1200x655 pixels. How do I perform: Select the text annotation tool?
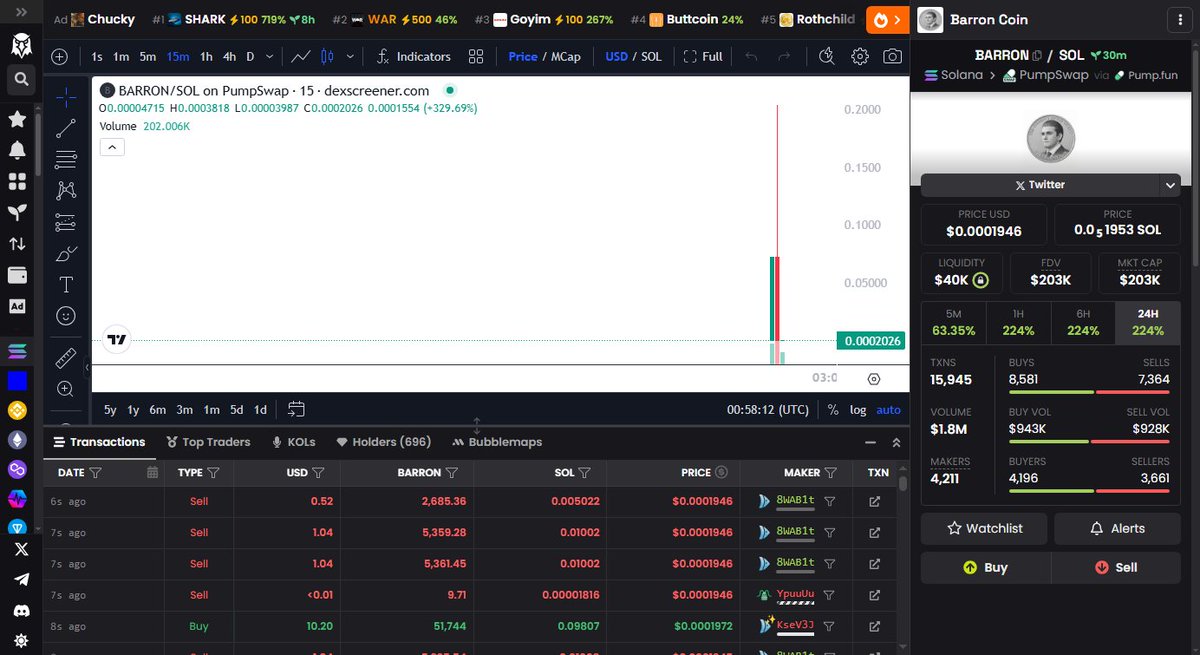tap(66, 284)
